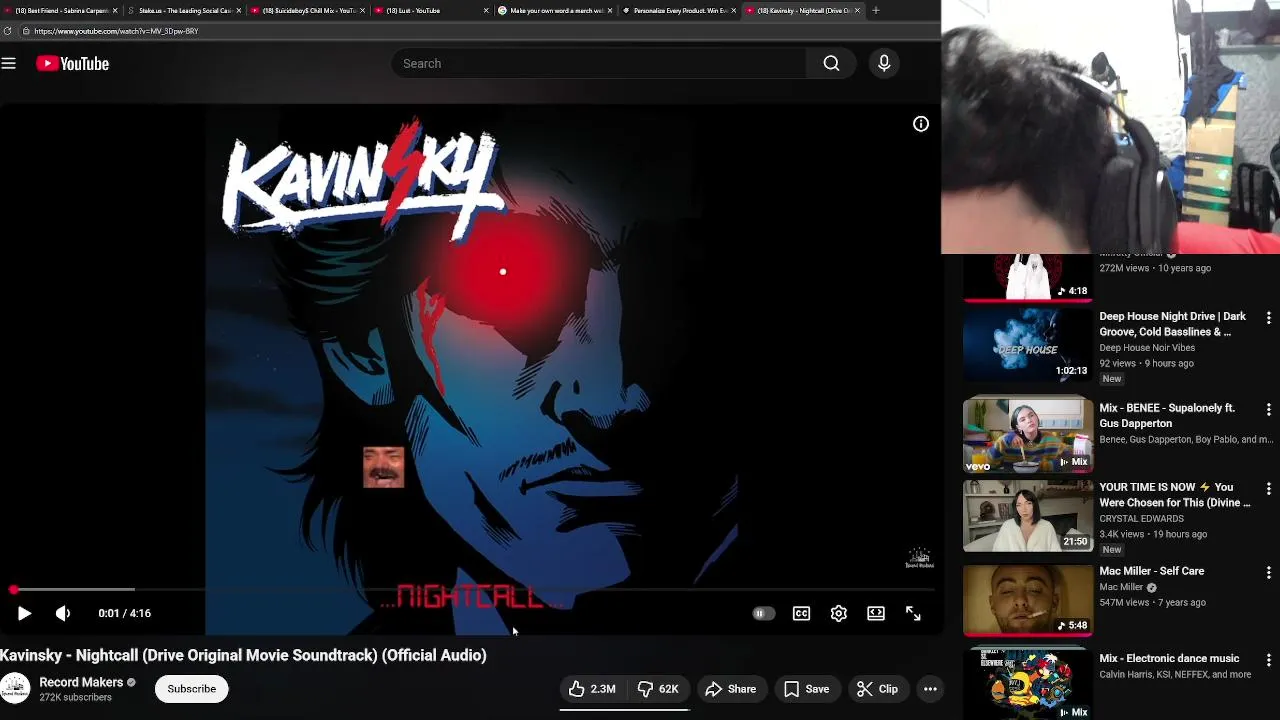The width and height of the screenshot is (1280, 720).
Task: Switch to the Stake.us browser tab
Action: [184, 10]
